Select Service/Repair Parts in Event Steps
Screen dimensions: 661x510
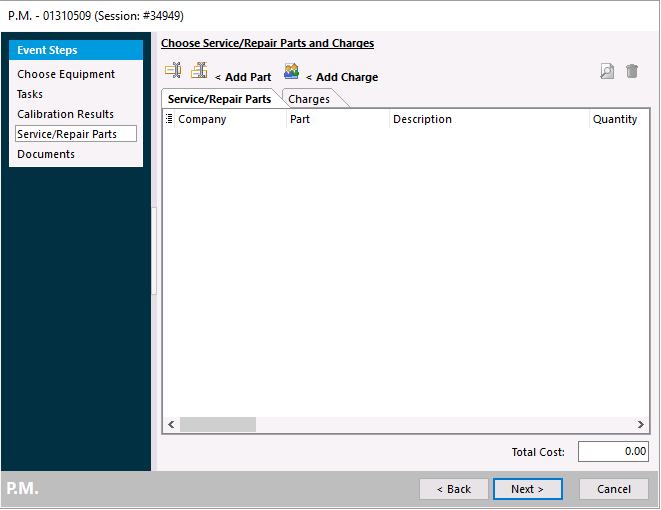click(67, 134)
